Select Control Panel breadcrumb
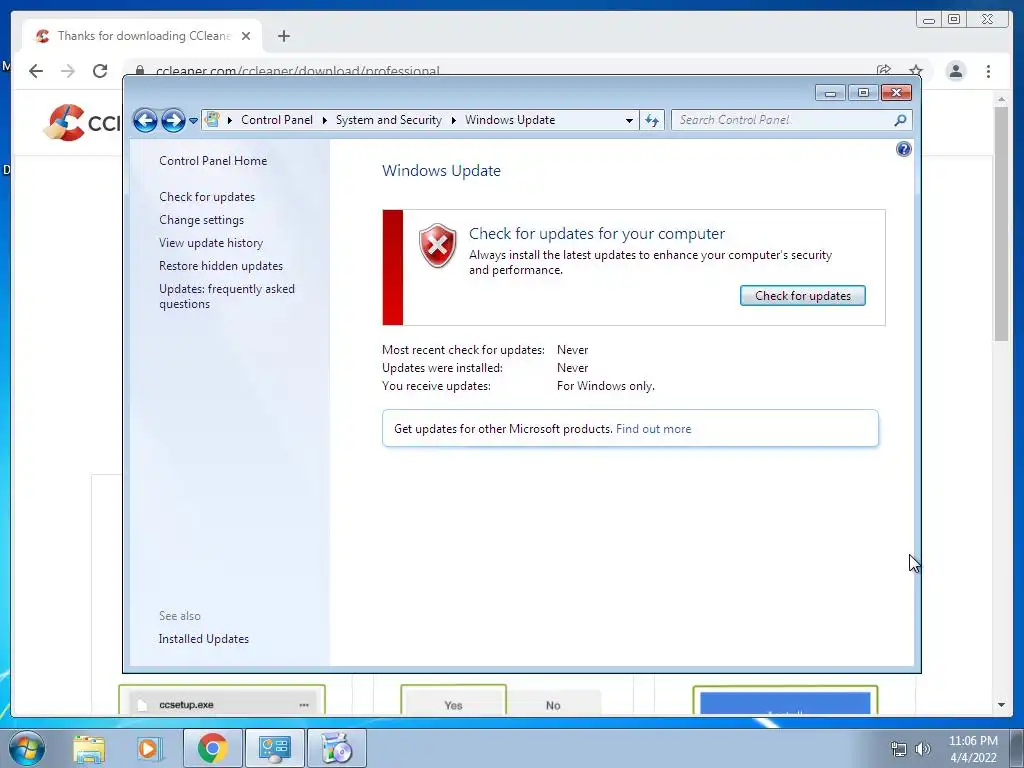 pyautogui.click(x=277, y=120)
